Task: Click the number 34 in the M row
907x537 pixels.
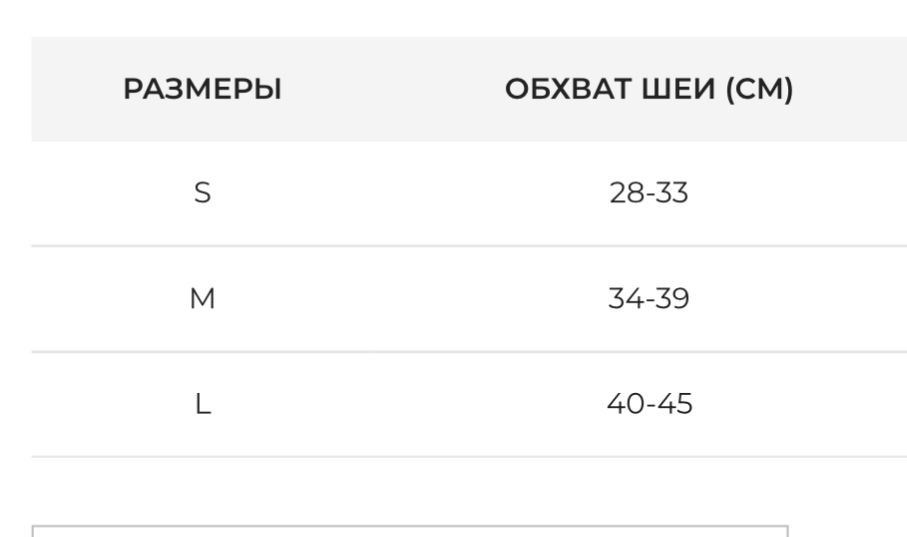Action: click(625, 299)
